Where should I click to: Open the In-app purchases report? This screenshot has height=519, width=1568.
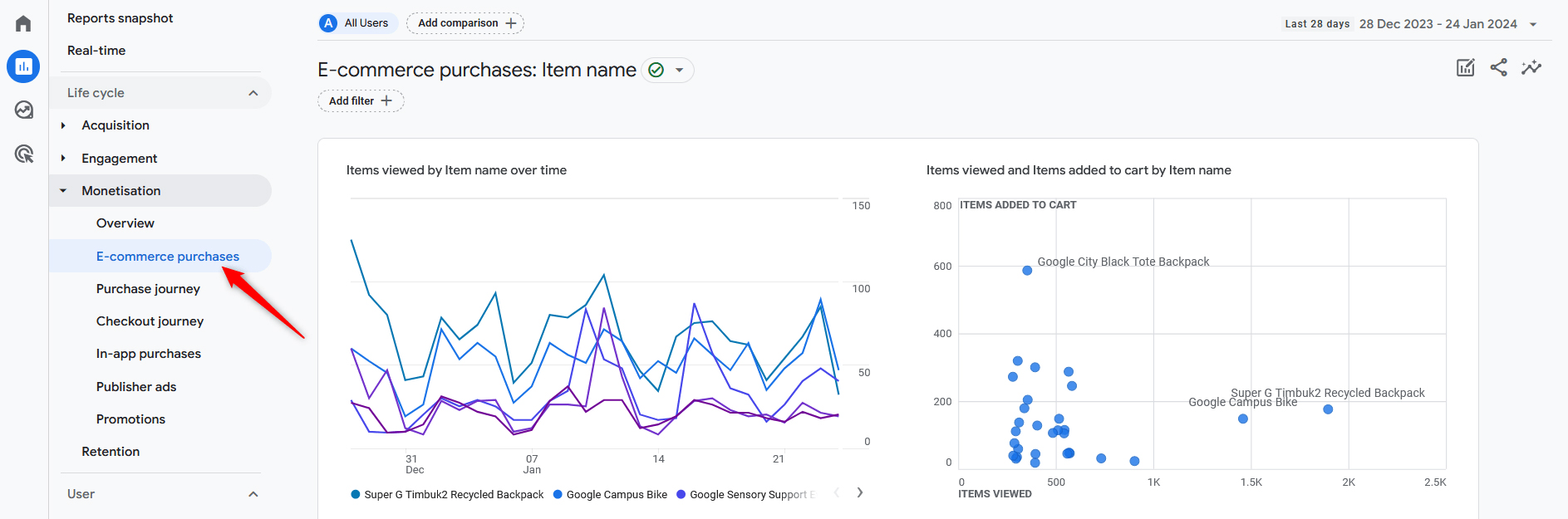[x=148, y=354]
